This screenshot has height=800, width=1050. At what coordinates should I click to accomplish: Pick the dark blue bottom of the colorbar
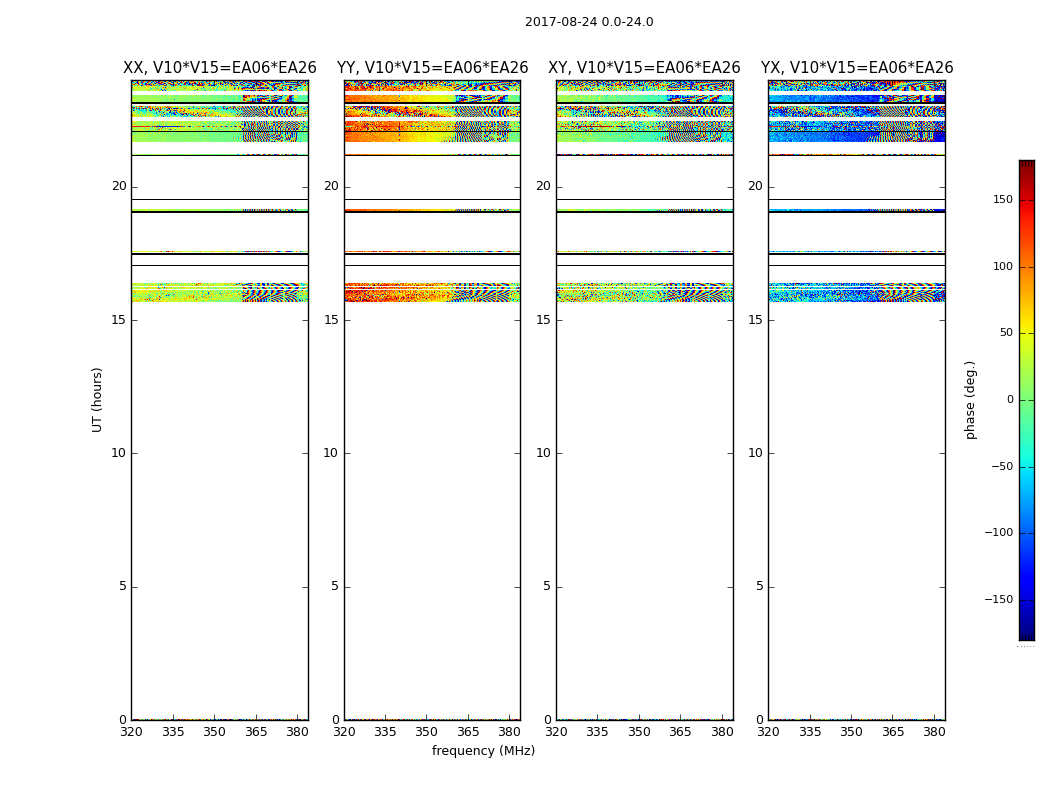[1026, 634]
